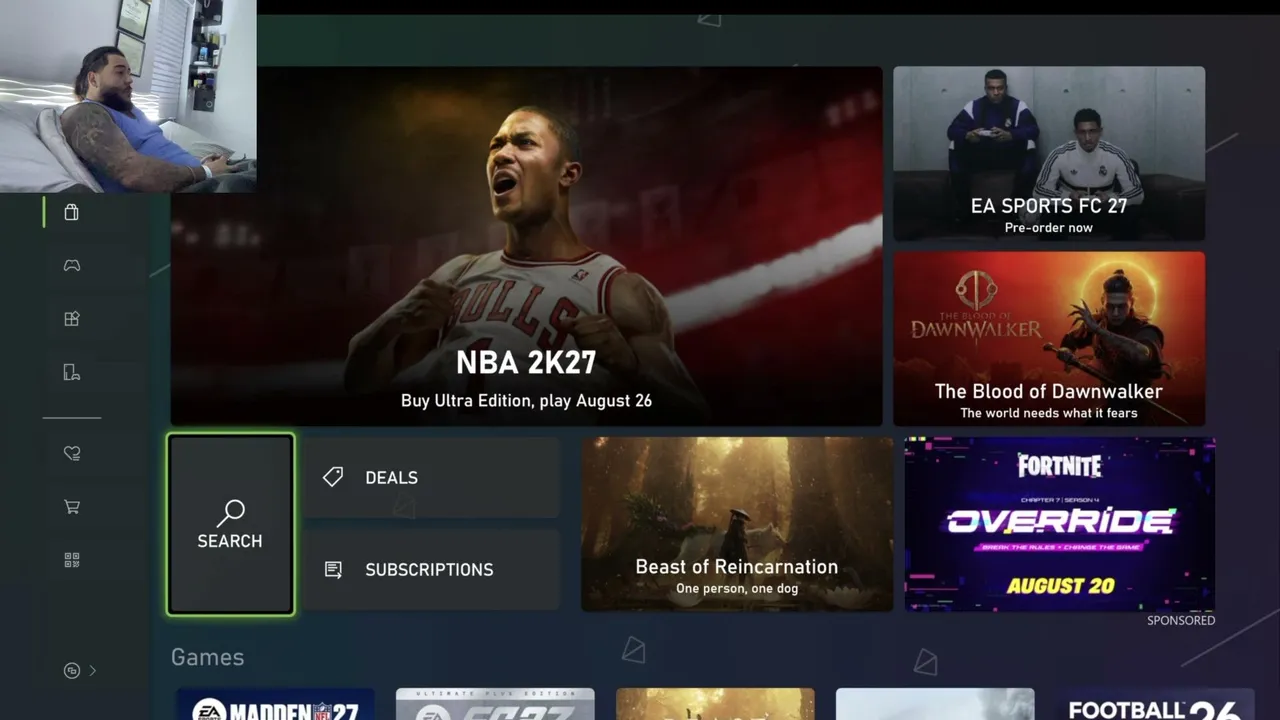
Task: Open the Madden NFL 27 game card
Action: [275, 704]
